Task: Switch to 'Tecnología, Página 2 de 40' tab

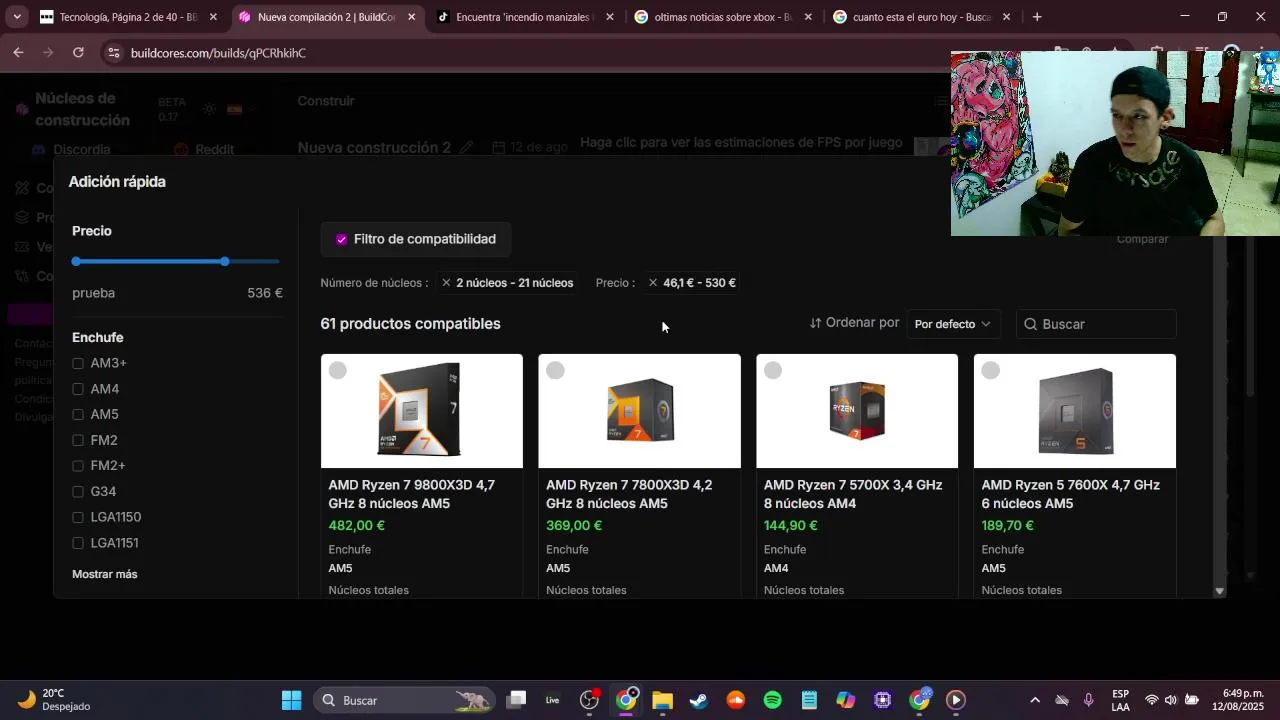Action: coord(128,17)
